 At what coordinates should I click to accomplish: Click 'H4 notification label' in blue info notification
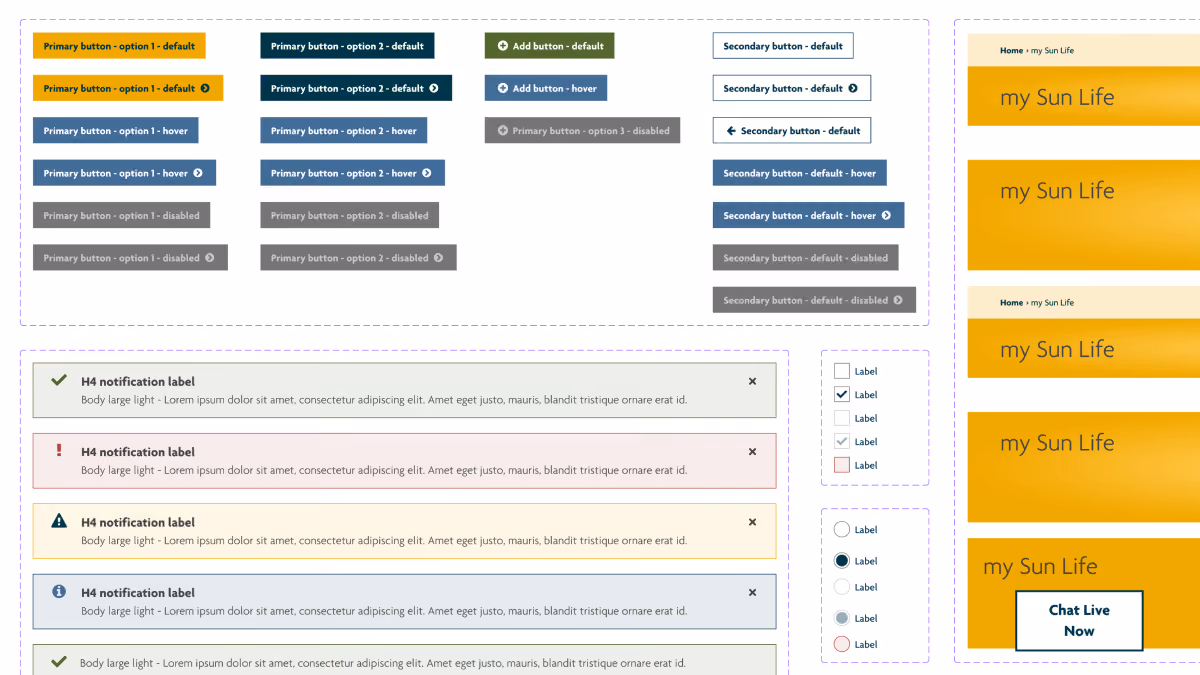pyautogui.click(x=138, y=593)
